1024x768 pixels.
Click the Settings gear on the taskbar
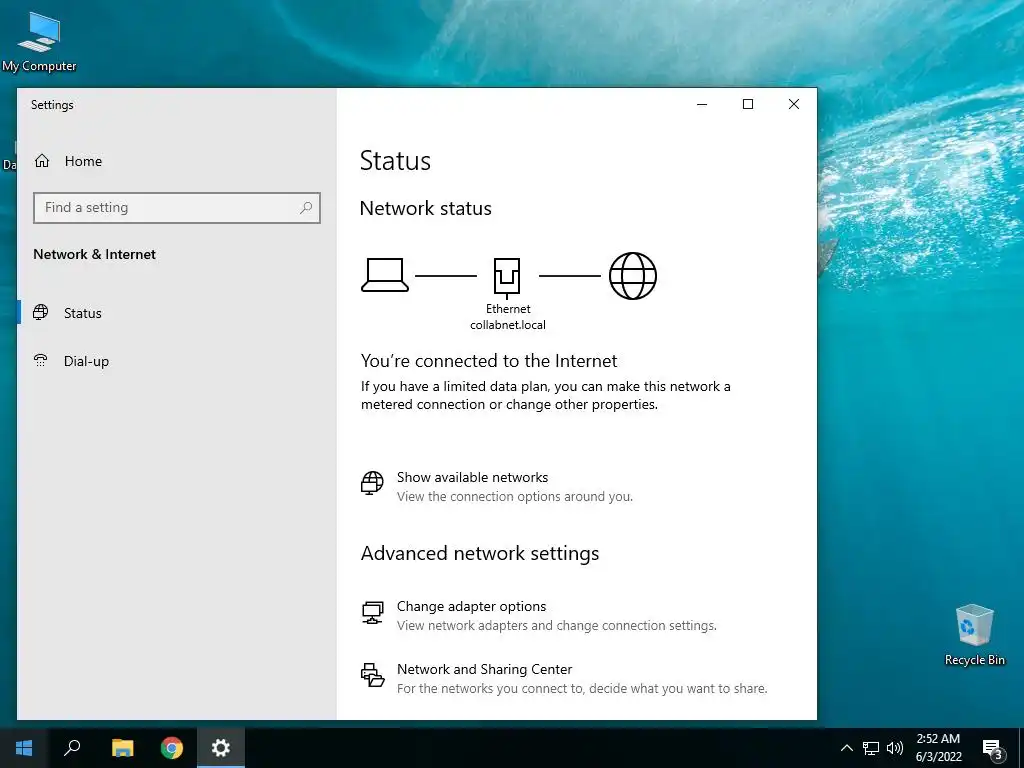221,748
